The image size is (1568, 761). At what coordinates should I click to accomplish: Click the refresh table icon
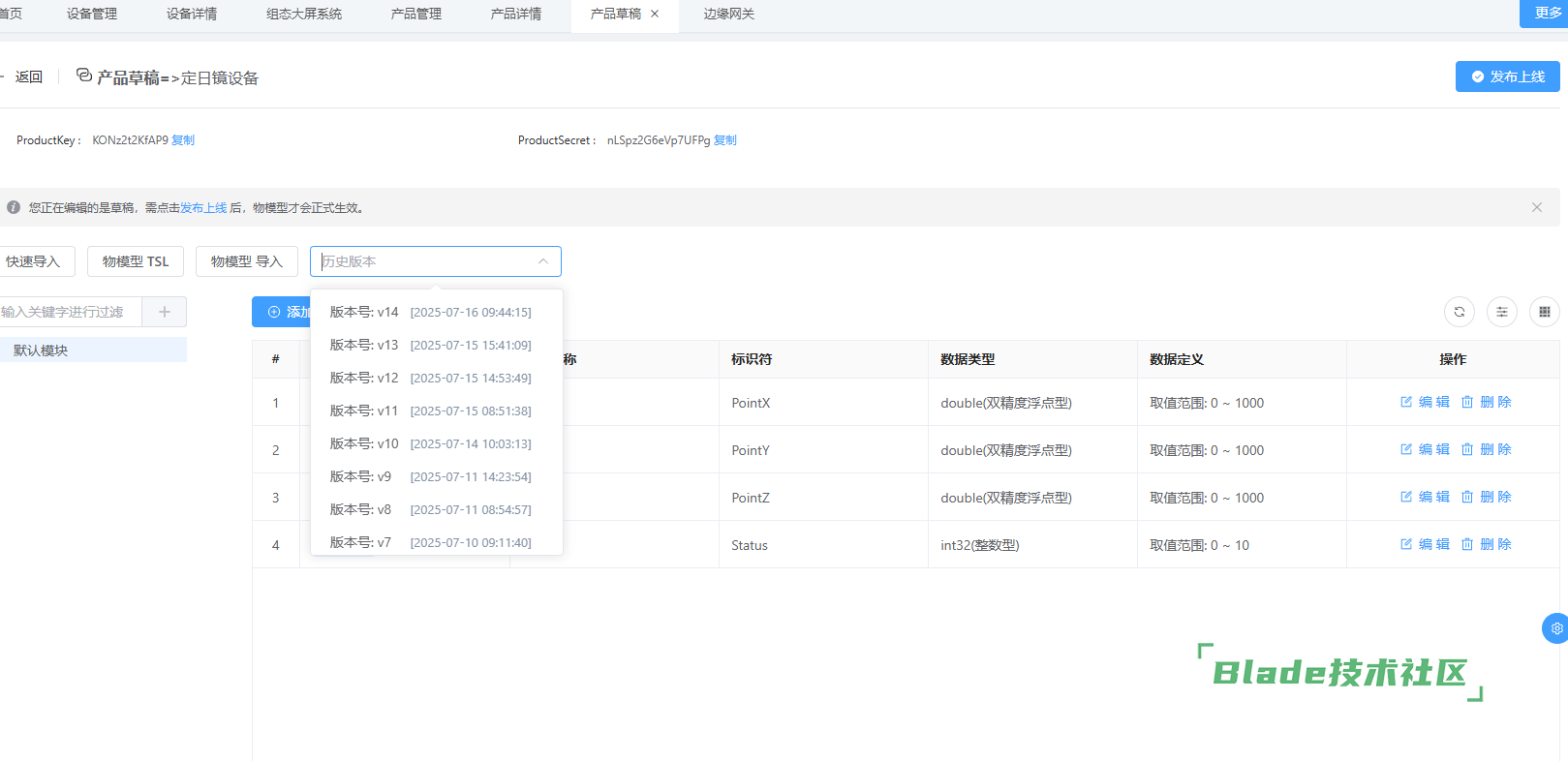point(1459,312)
